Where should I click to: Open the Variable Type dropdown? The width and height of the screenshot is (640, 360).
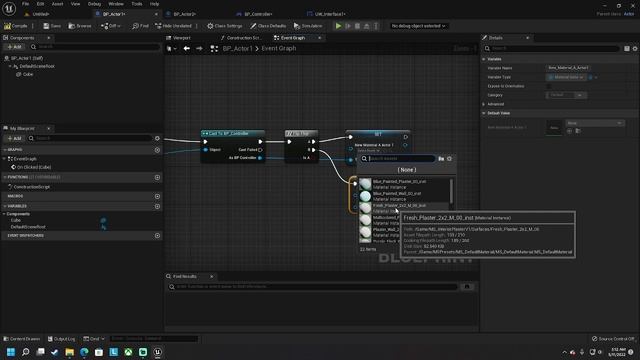point(567,77)
